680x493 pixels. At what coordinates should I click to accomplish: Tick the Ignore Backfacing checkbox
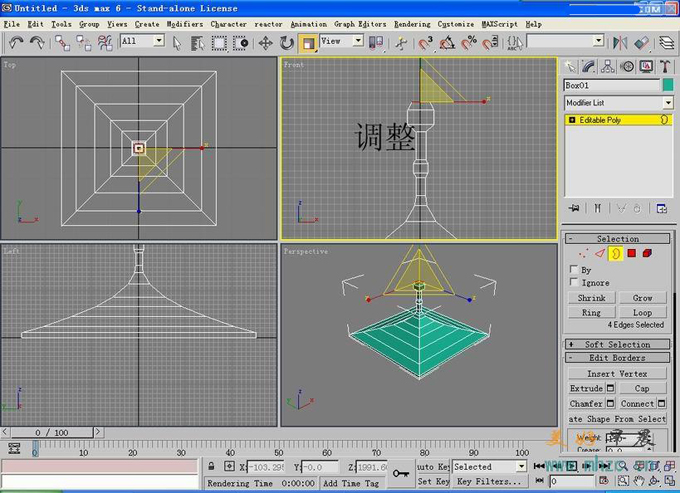[x=573, y=283]
